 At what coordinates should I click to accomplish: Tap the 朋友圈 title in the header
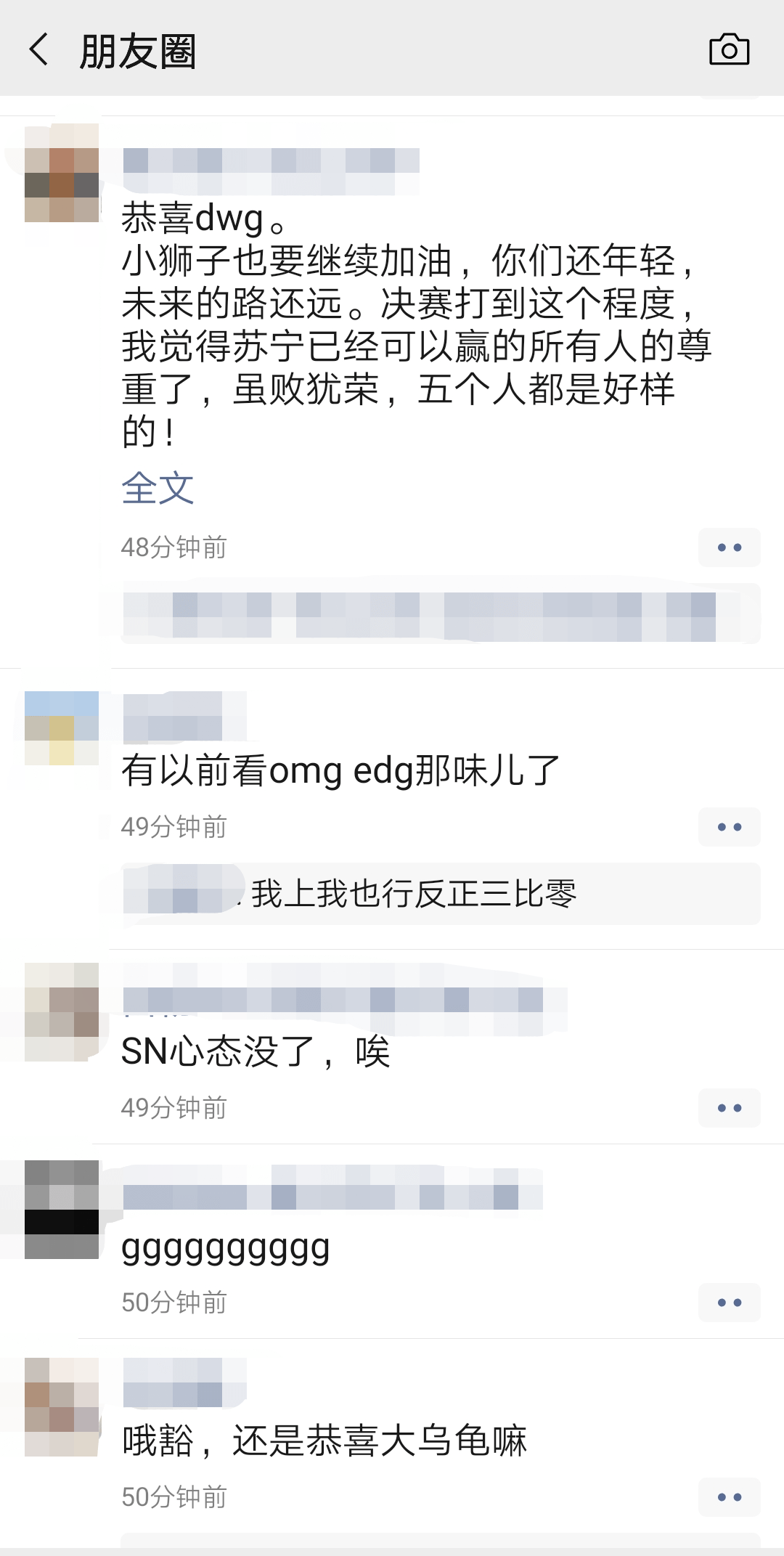(138, 52)
